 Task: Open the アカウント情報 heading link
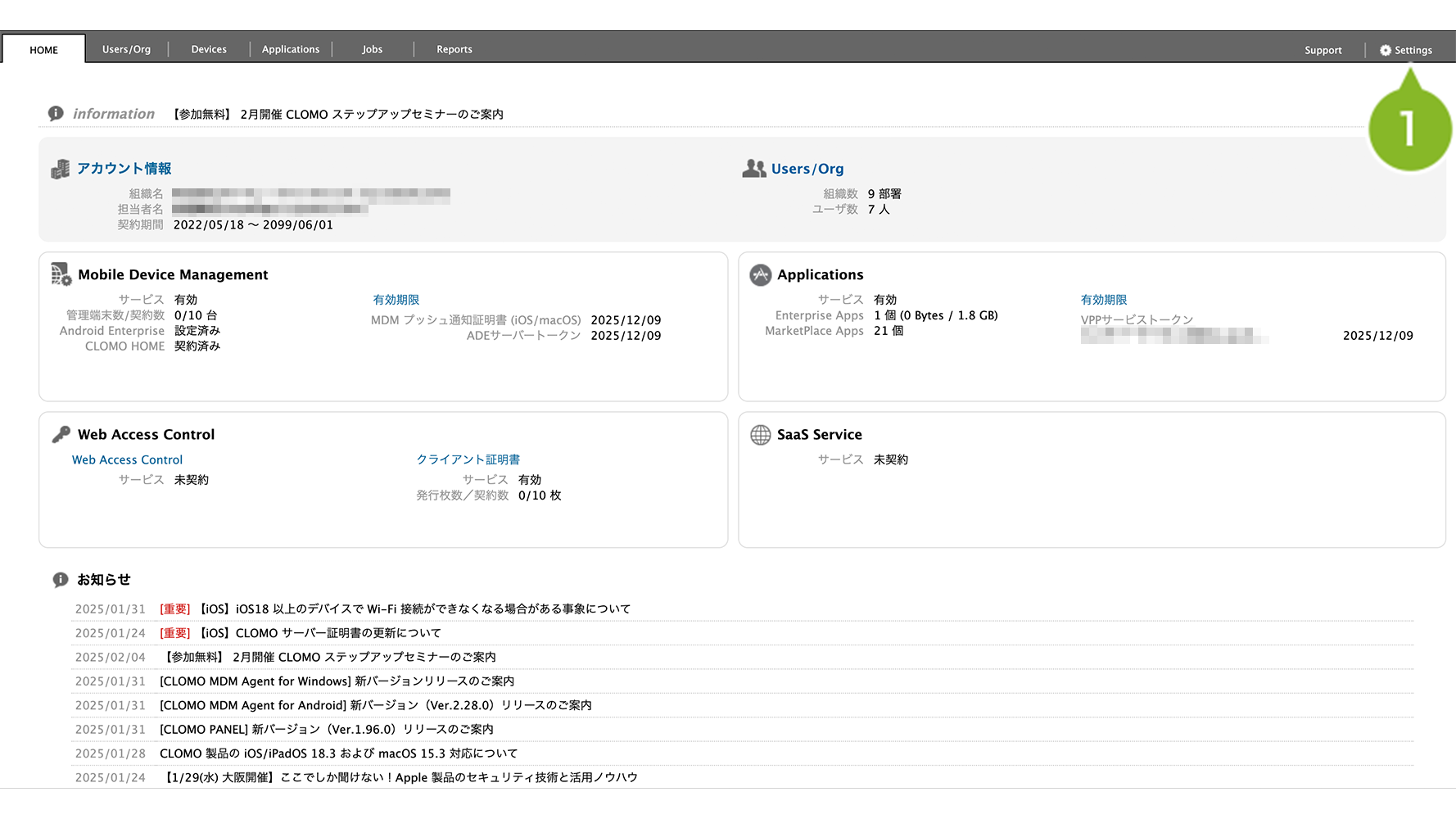click(124, 169)
